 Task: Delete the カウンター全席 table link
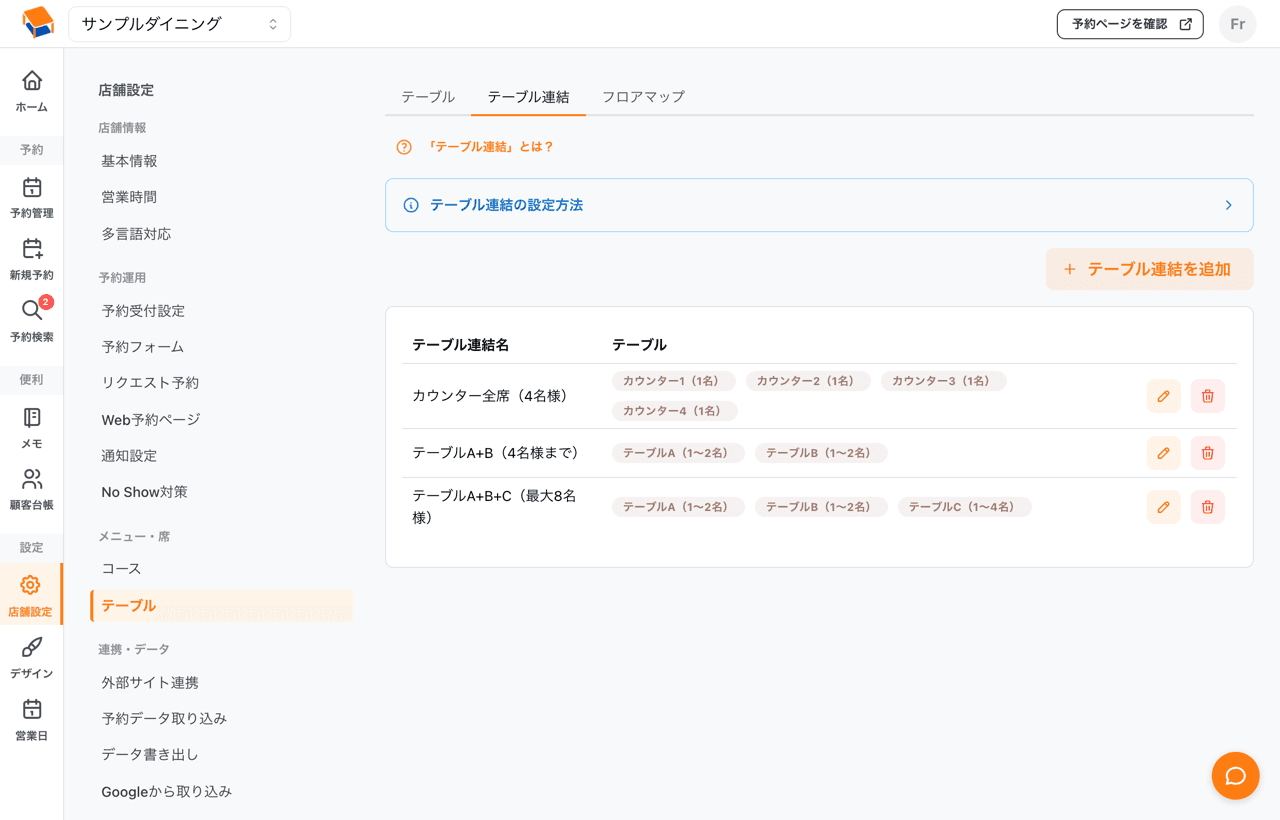pyautogui.click(x=1207, y=396)
